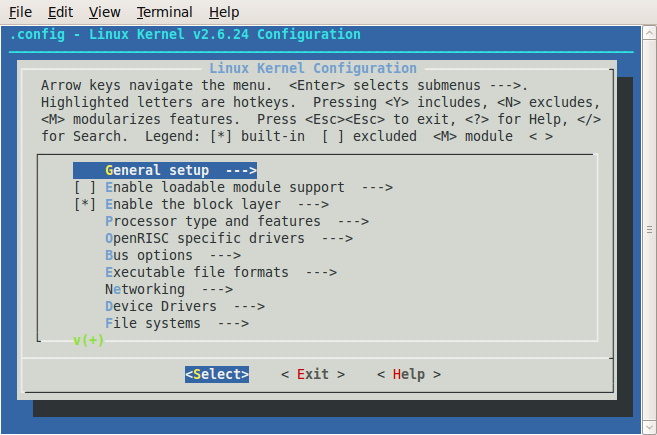Open Processor type and features submenu
657x435 pixels.
click(x=237, y=221)
